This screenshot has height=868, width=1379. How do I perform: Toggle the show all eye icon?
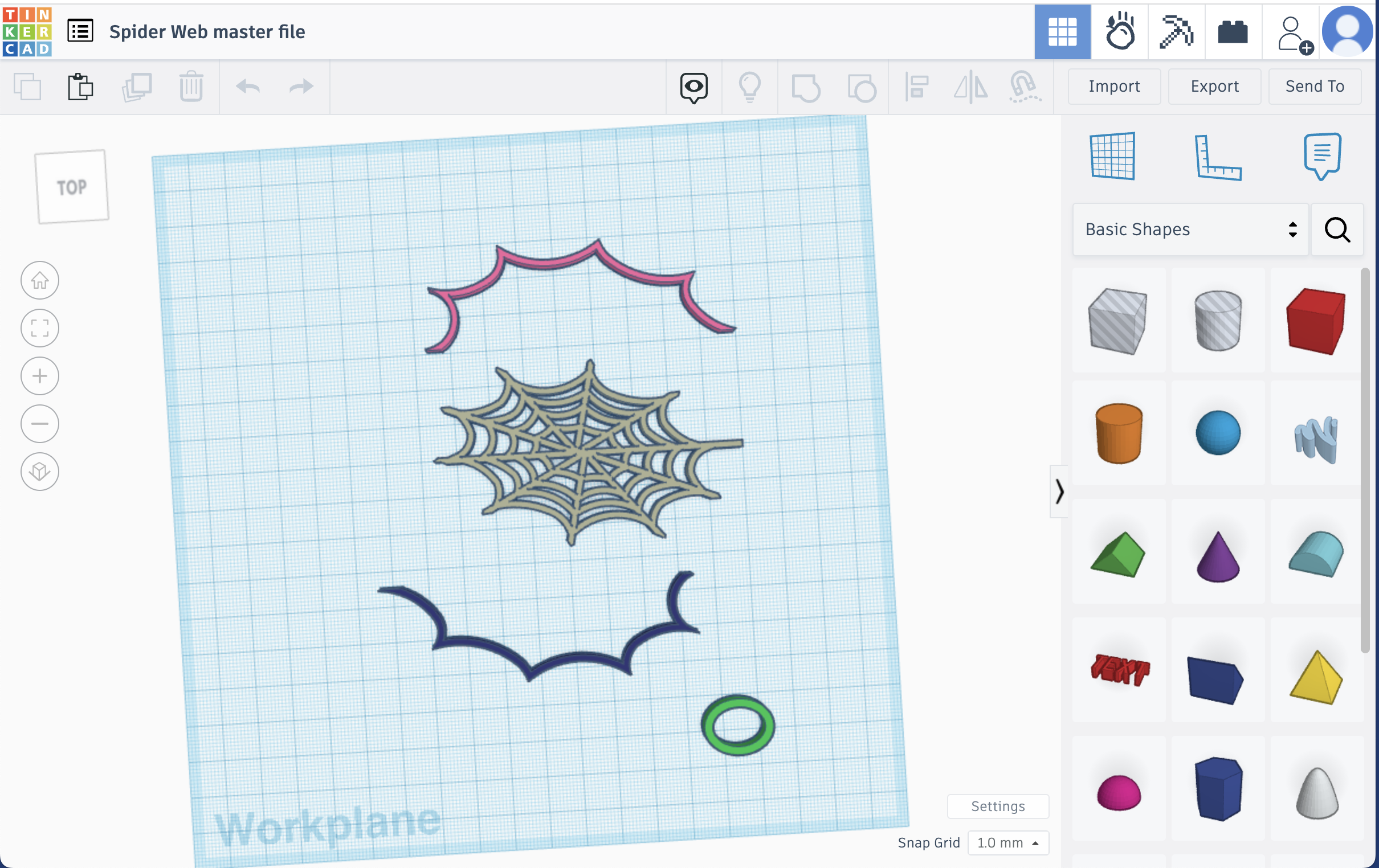693,87
